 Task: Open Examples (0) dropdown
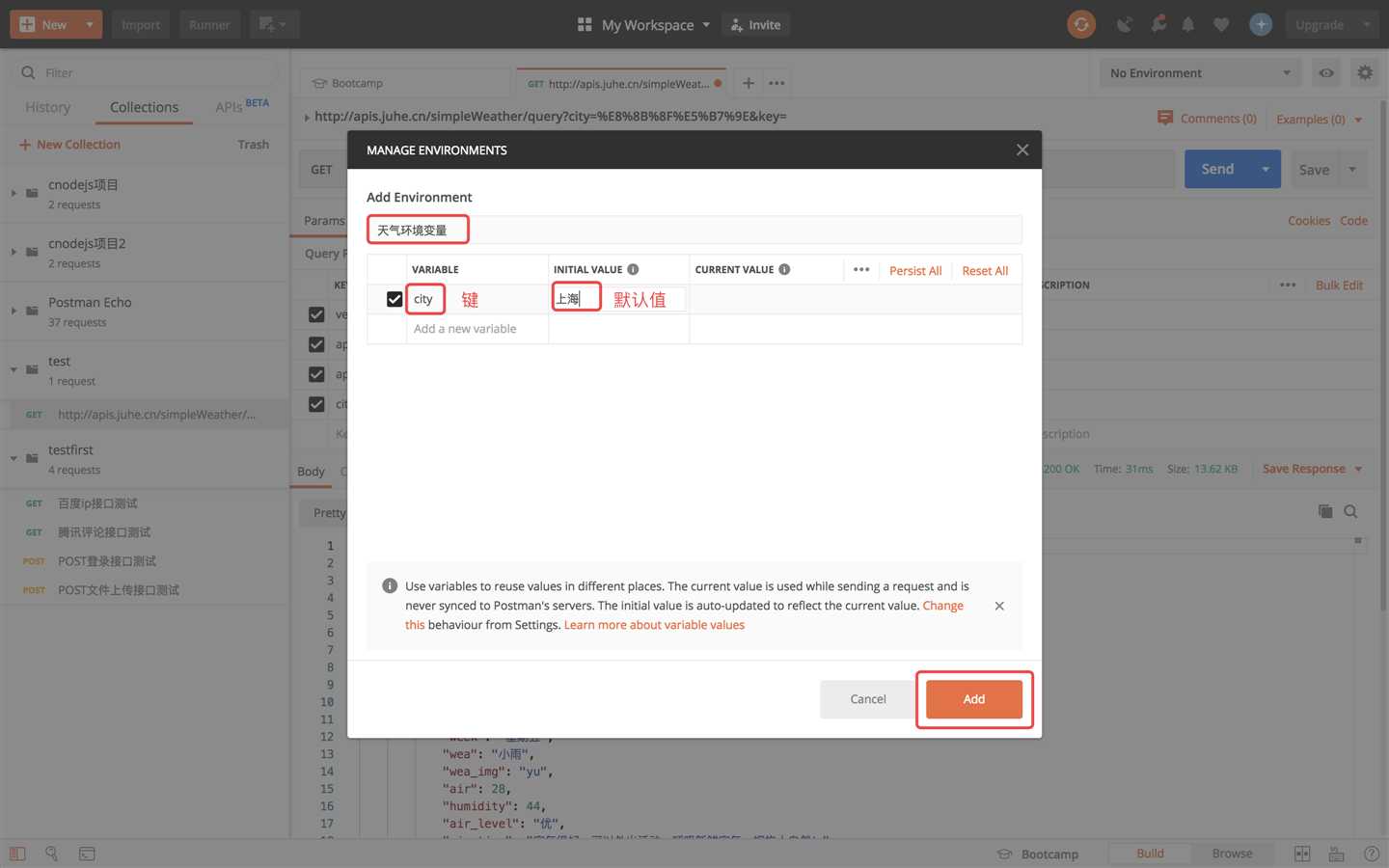tap(1319, 120)
